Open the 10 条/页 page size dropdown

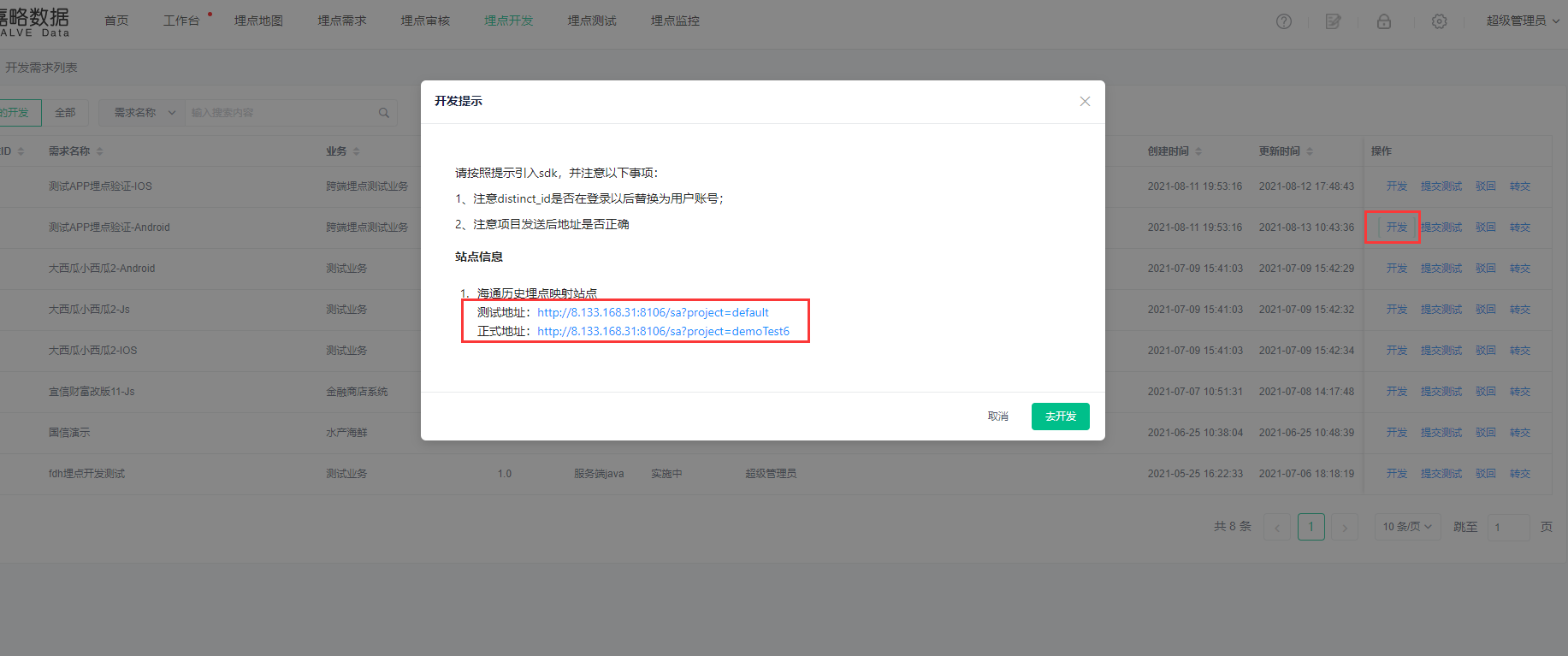(1407, 527)
